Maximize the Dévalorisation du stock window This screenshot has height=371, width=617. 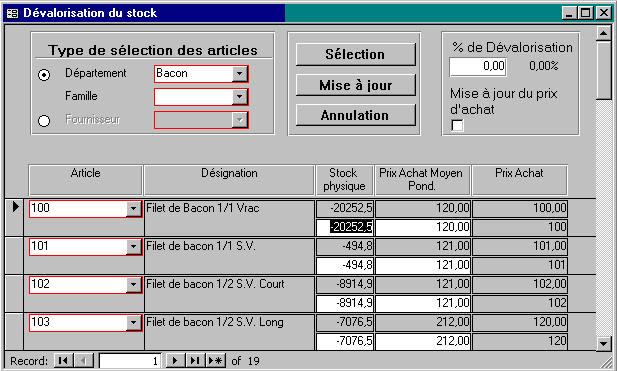tap(585, 13)
